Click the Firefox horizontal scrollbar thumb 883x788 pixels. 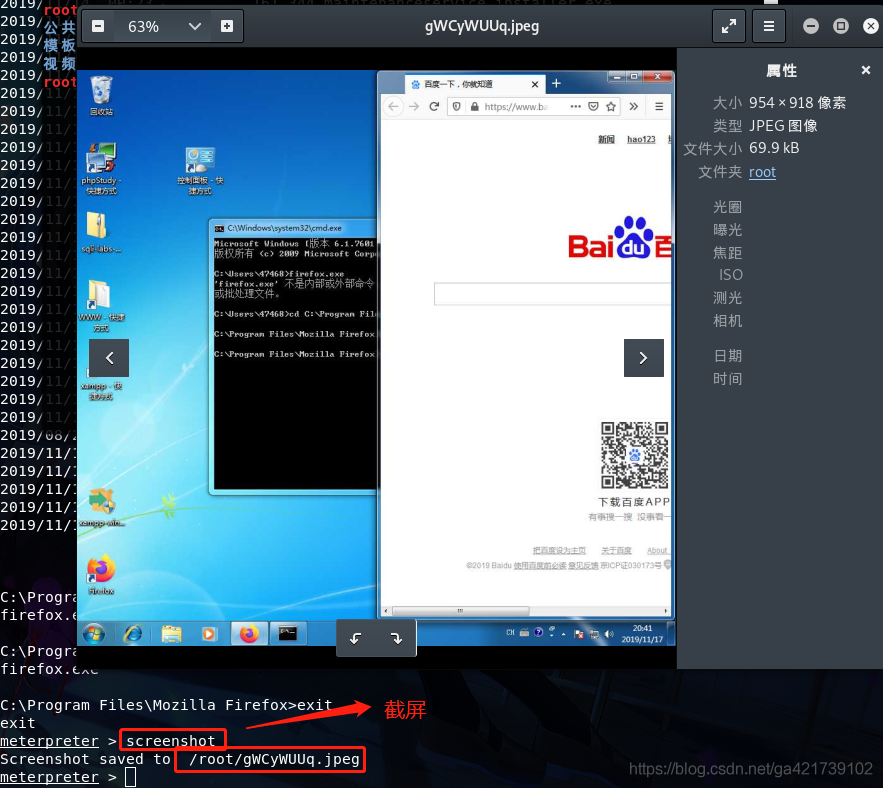click(x=460, y=611)
